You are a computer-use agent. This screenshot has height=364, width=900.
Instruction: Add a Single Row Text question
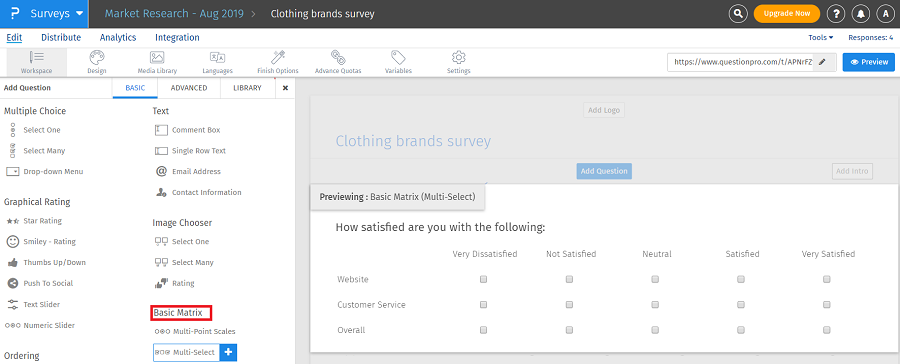point(191,151)
